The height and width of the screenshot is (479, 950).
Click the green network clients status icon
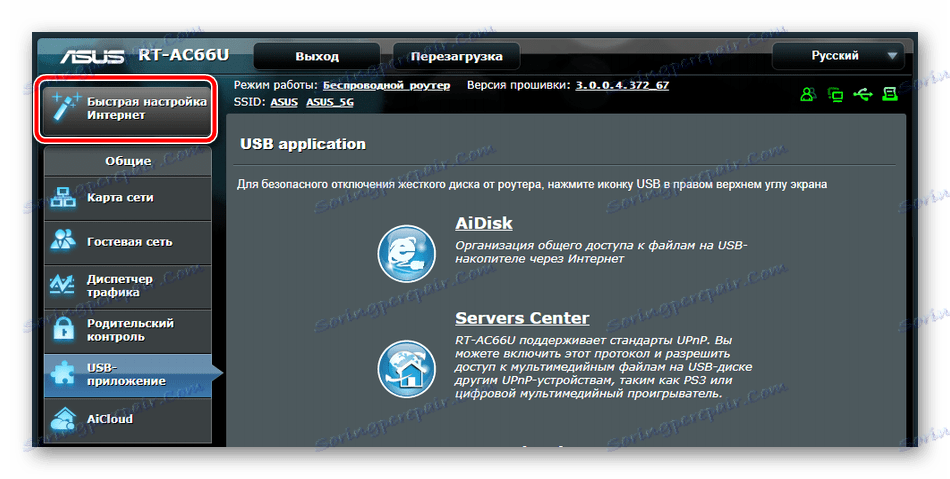point(835,94)
